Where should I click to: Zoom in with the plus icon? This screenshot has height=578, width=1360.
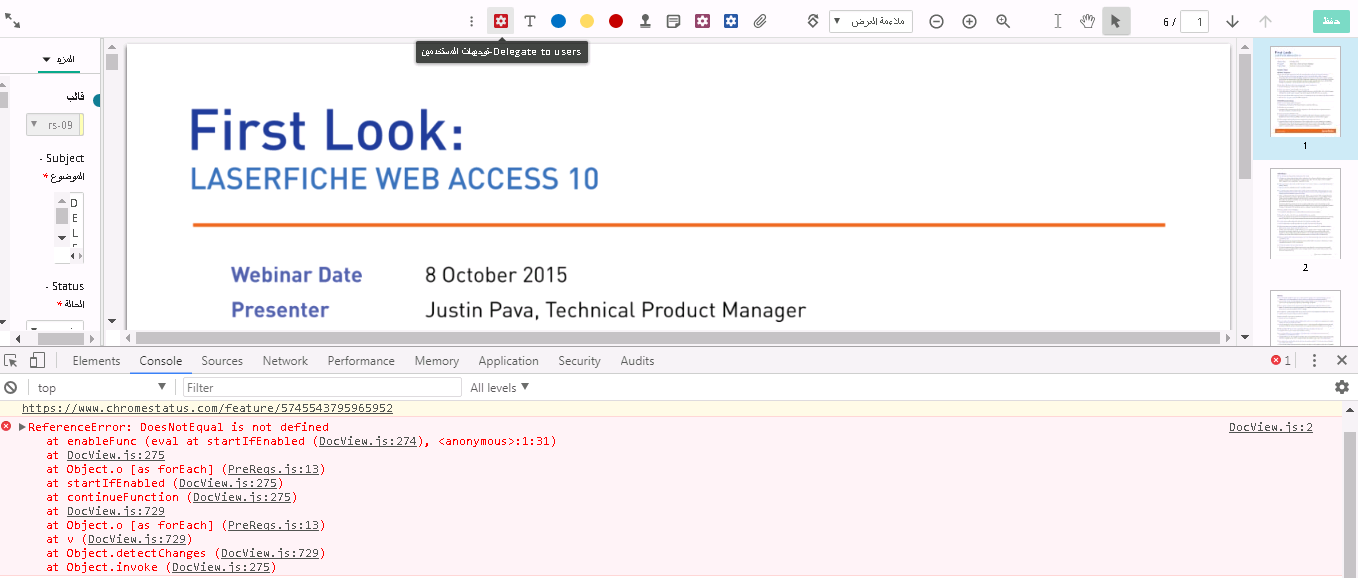tap(969, 21)
